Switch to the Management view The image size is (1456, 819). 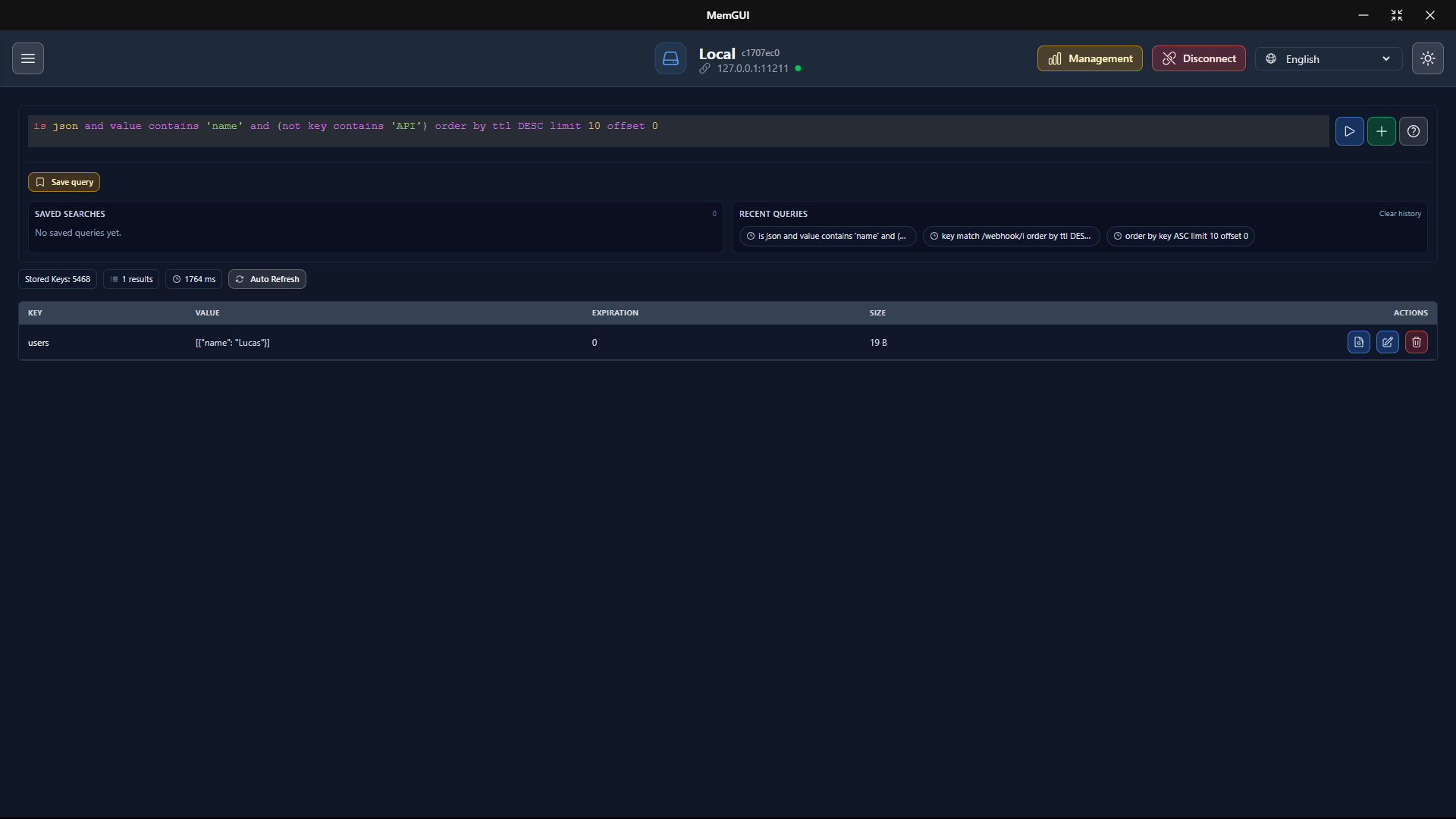[x=1089, y=58]
